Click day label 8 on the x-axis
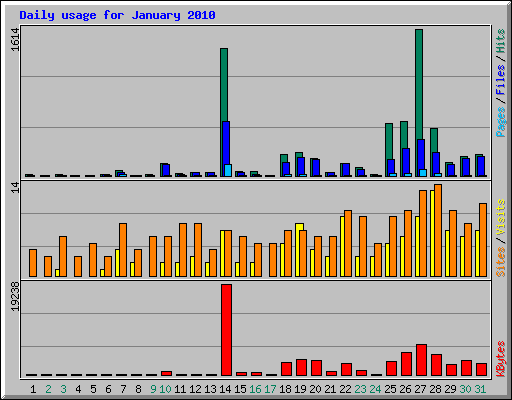This screenshot has height=400, width=512. tap(138, 389)
